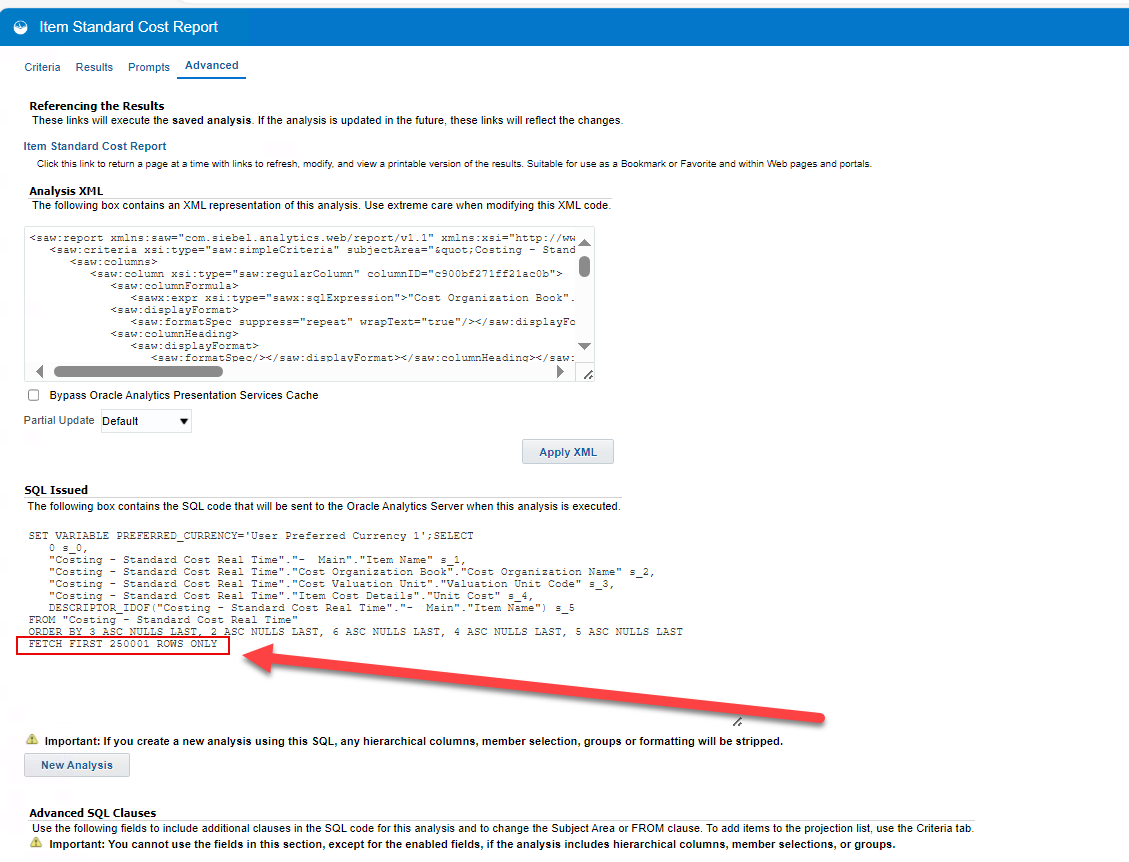This screenshot has height=862, width=1129.
Task: Click the scroll-up arrow on the Analysis XML box
Action: click(x=582, y=242)
